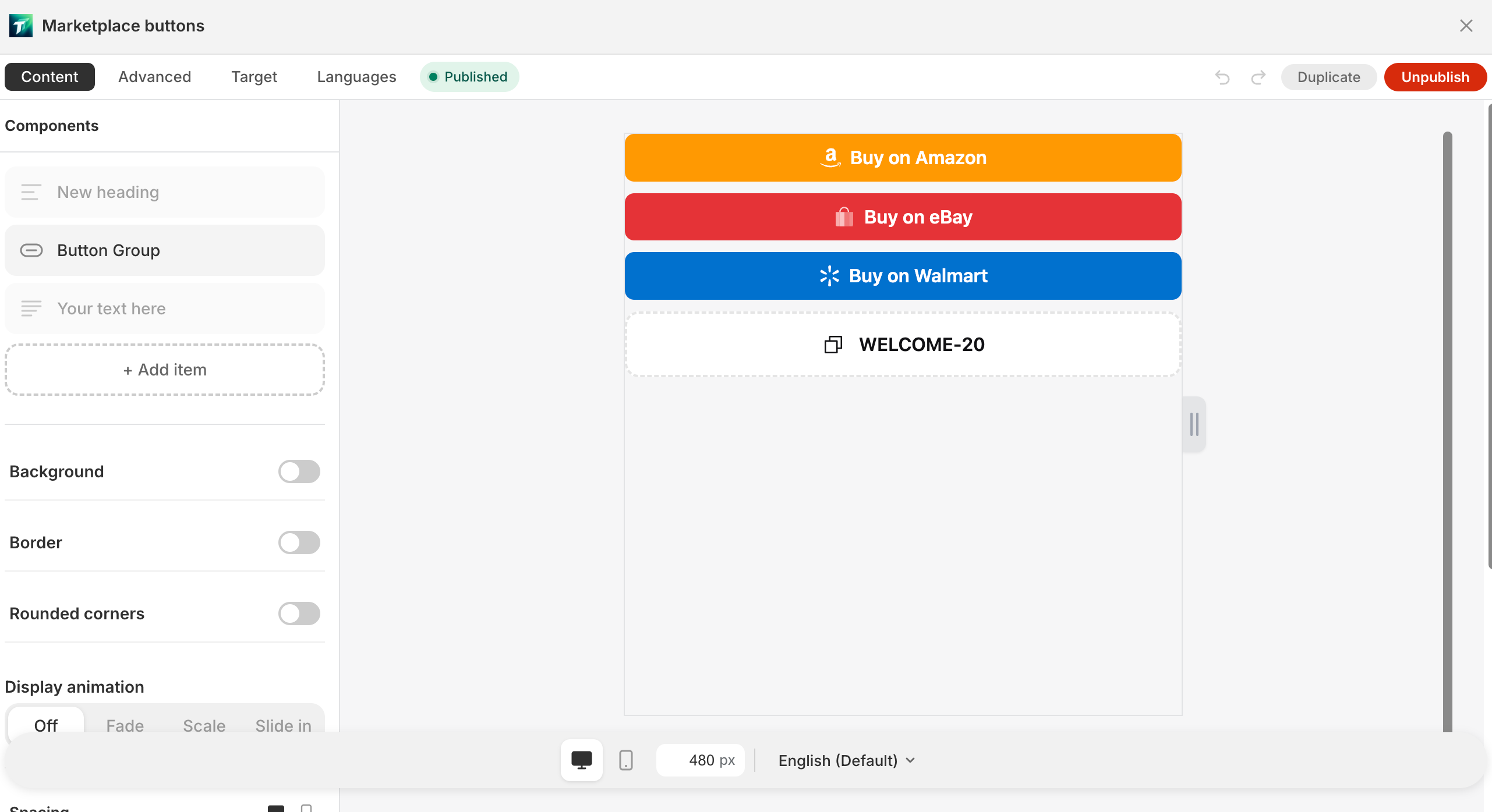The width and height of the screenshot is (1492, 812).
Task: Click the Unpublish button
Action: click(1436, 77)
